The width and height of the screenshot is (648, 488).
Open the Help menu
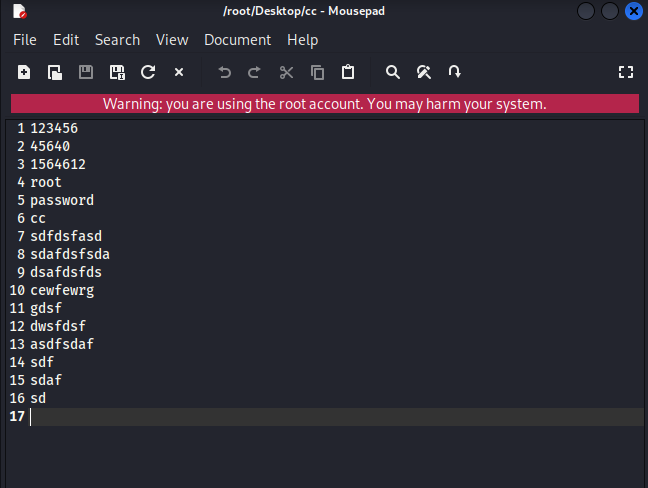[302, 40]
